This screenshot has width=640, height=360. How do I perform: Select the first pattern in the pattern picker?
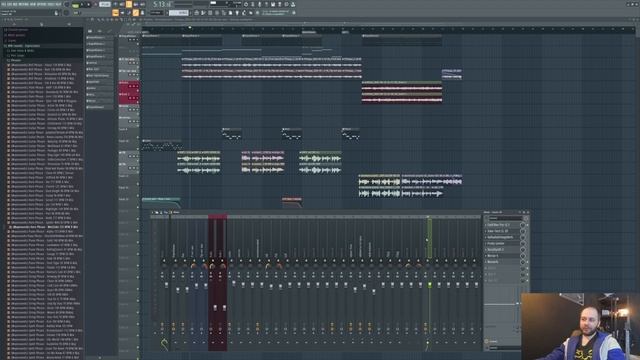[99, 38]
